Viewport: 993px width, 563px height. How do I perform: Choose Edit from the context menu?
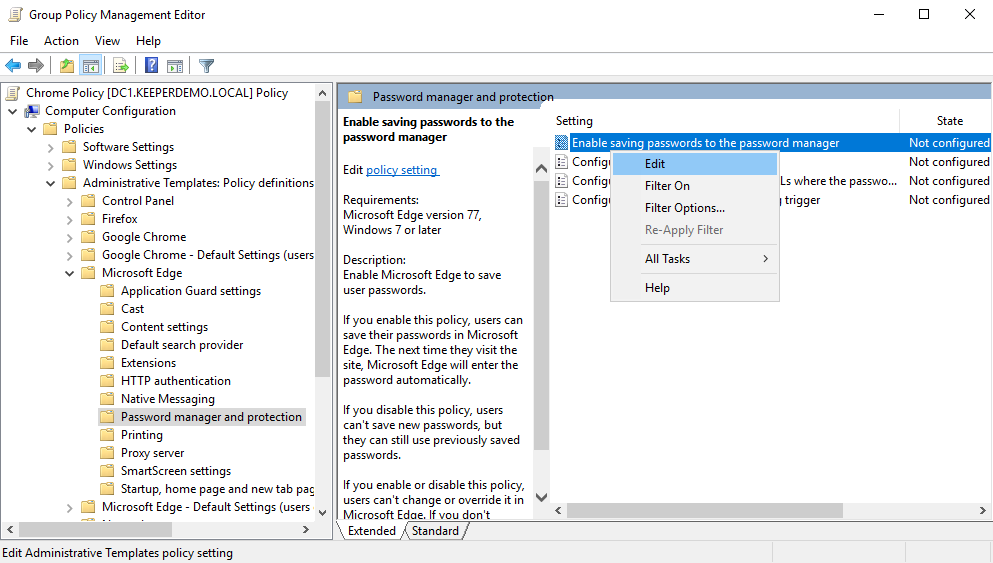655,164
